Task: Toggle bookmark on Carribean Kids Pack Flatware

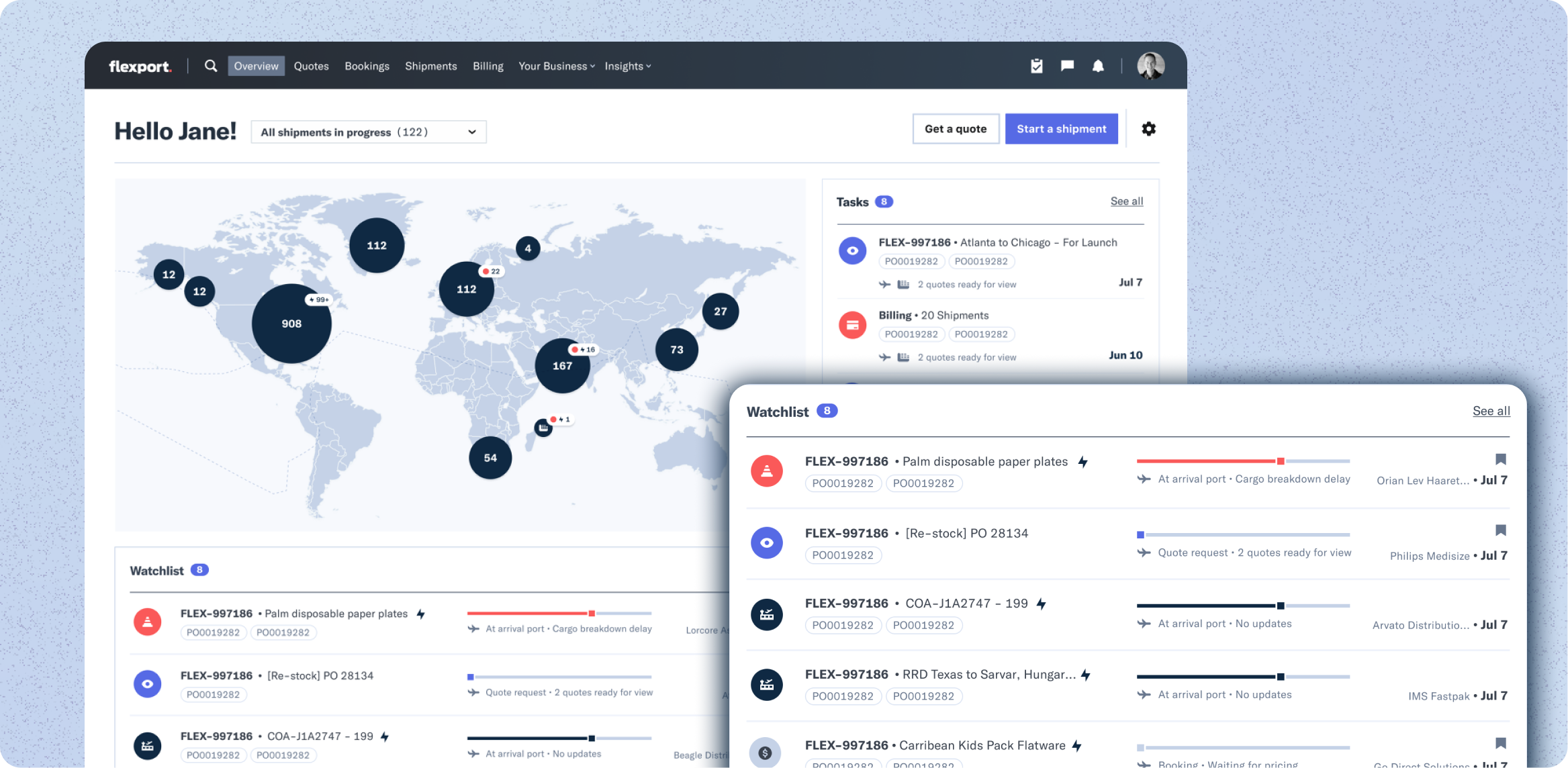Action: 1500,743
